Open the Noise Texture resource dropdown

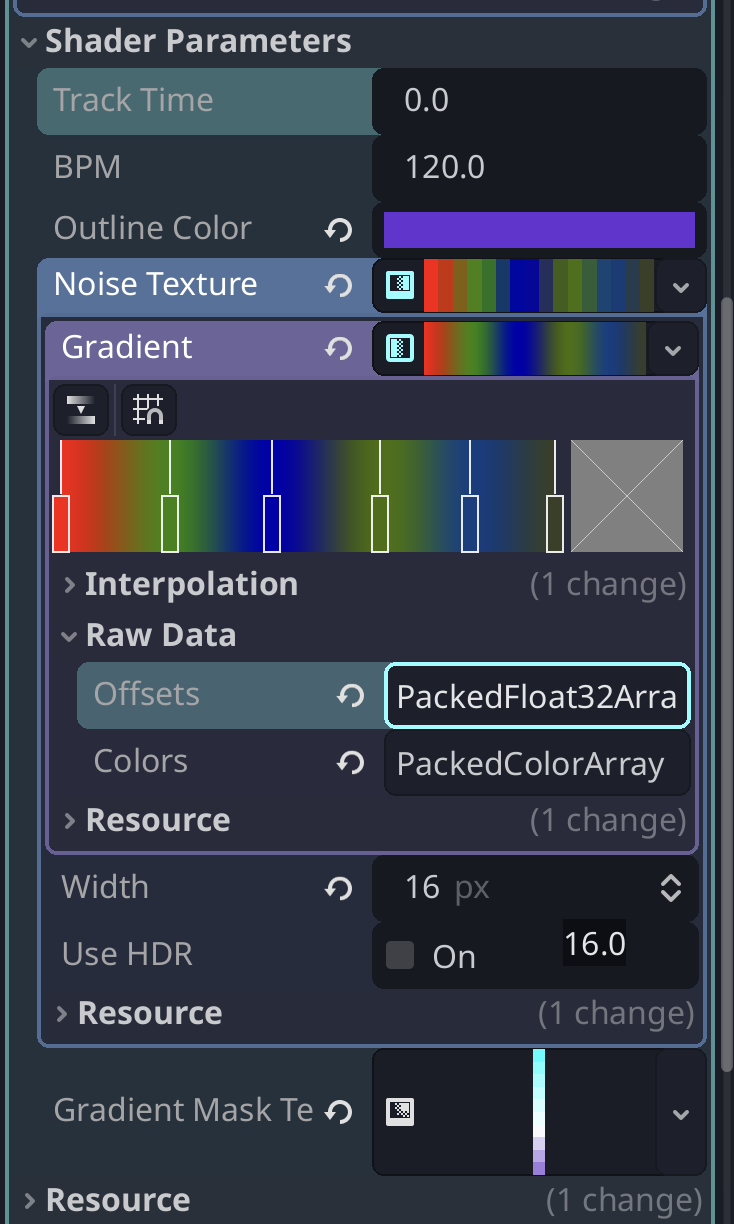(681, 286)
